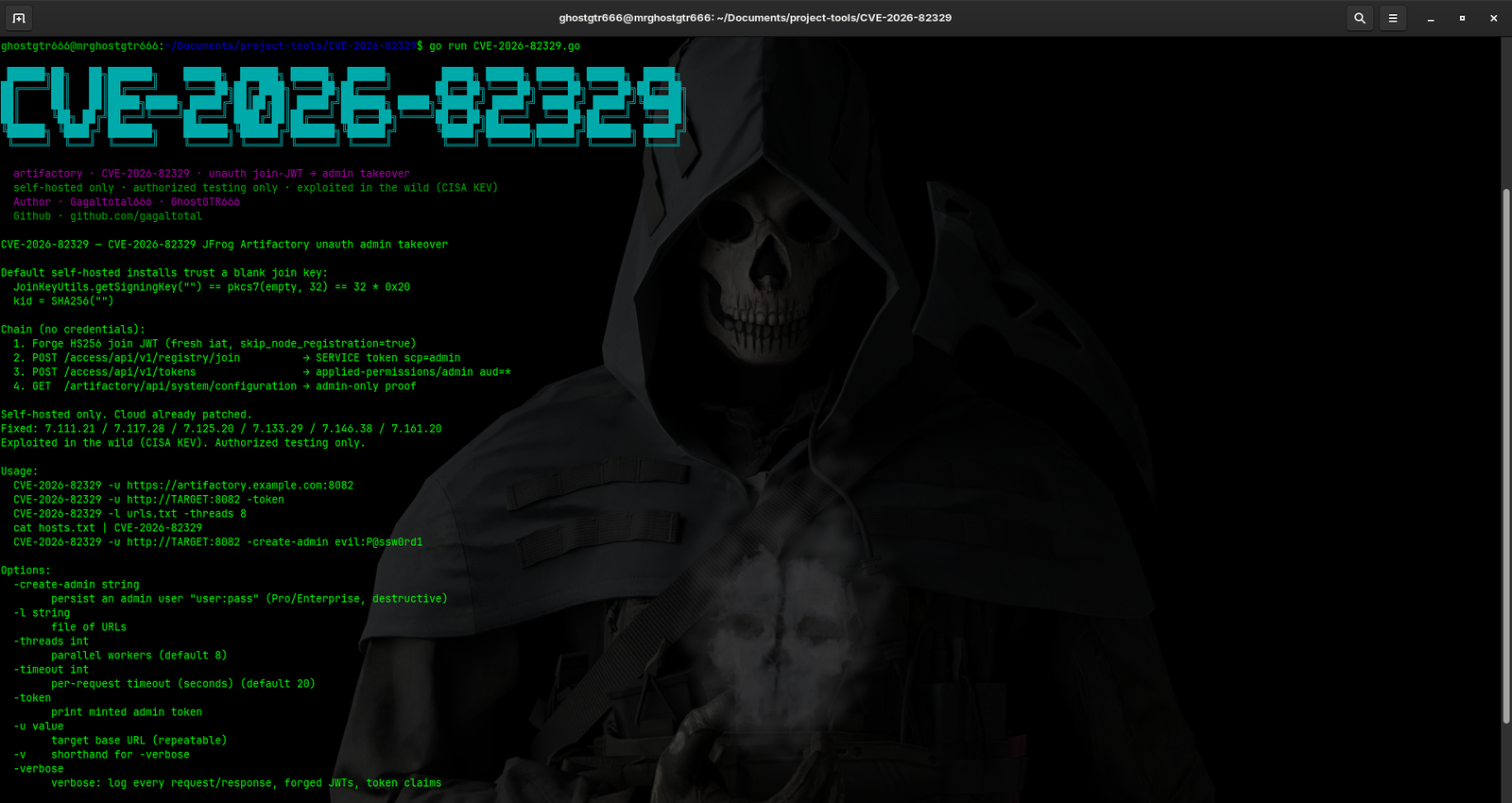Screen dimensions: 1512x803
Task: Click the "-create-admin string" option
Action: (x=77, y=585)
